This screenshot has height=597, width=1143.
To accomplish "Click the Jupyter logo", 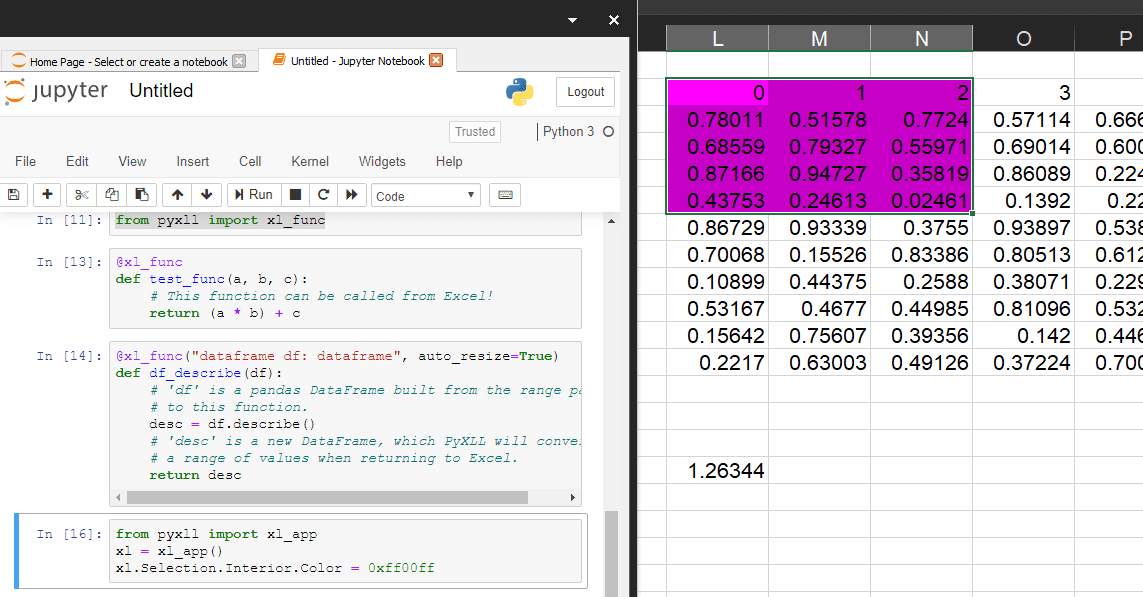I will click(62, 90).
